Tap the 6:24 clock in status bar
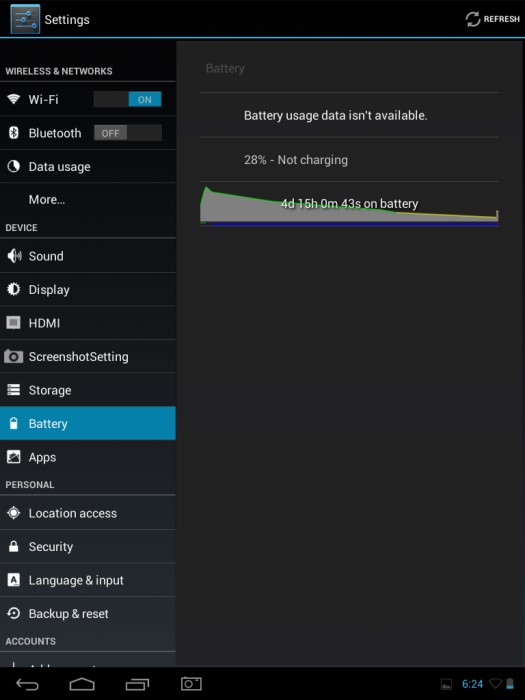The width and height of the screenshot is (525, 700). 472,684
